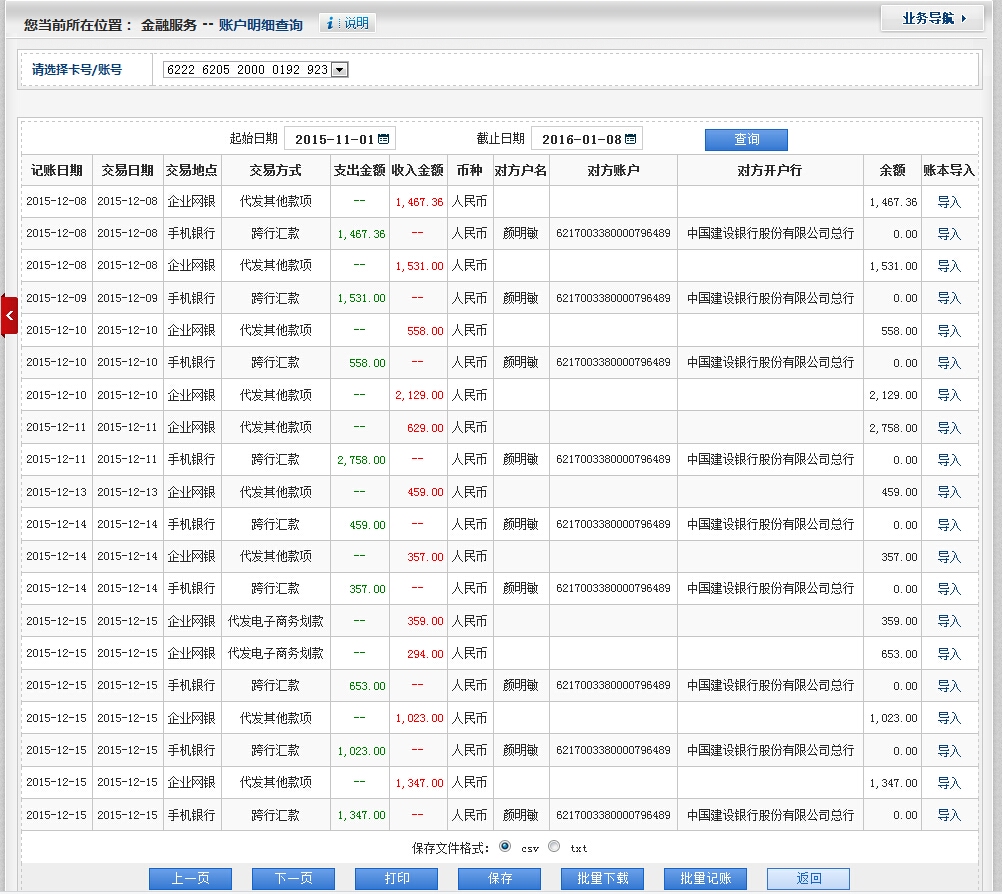Select csv file format radio button
Viewport: 1002px width, 894px height.
[x=505, y=847]
